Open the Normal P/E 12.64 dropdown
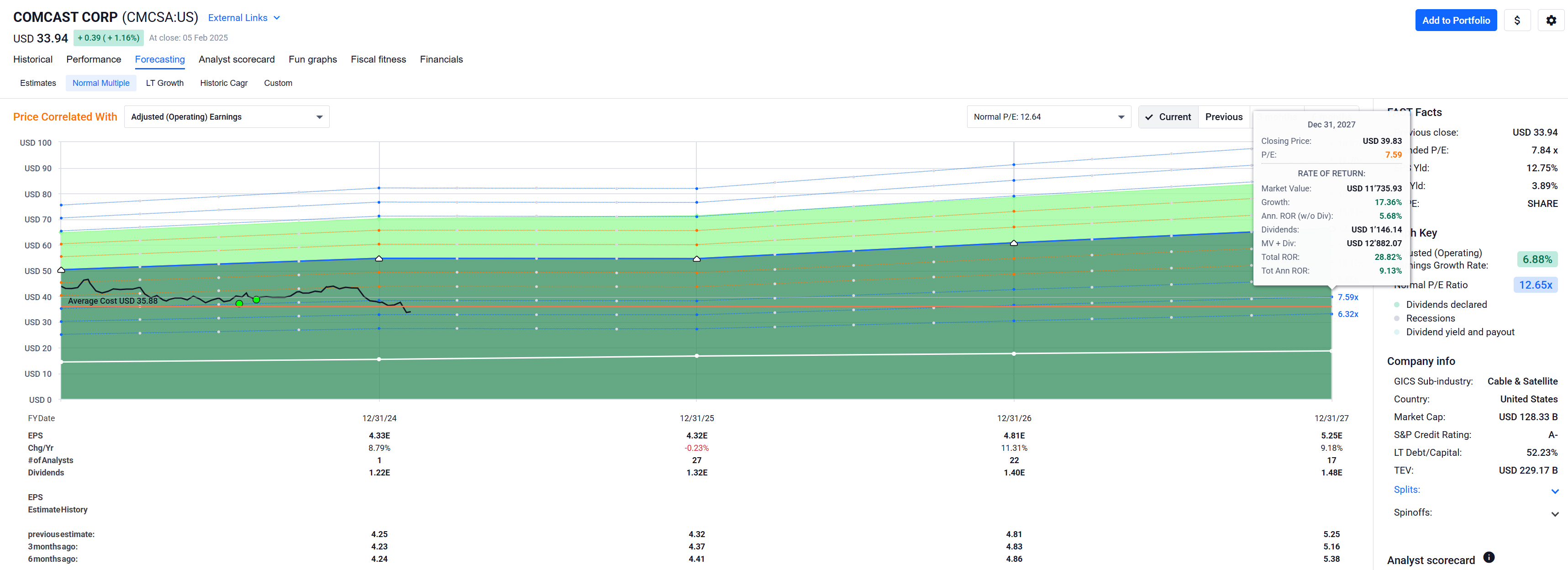 coord(1048,117)
